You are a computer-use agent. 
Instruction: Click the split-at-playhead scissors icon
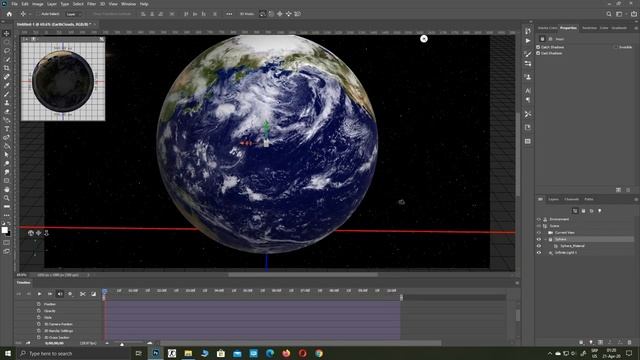coord(82,294)
